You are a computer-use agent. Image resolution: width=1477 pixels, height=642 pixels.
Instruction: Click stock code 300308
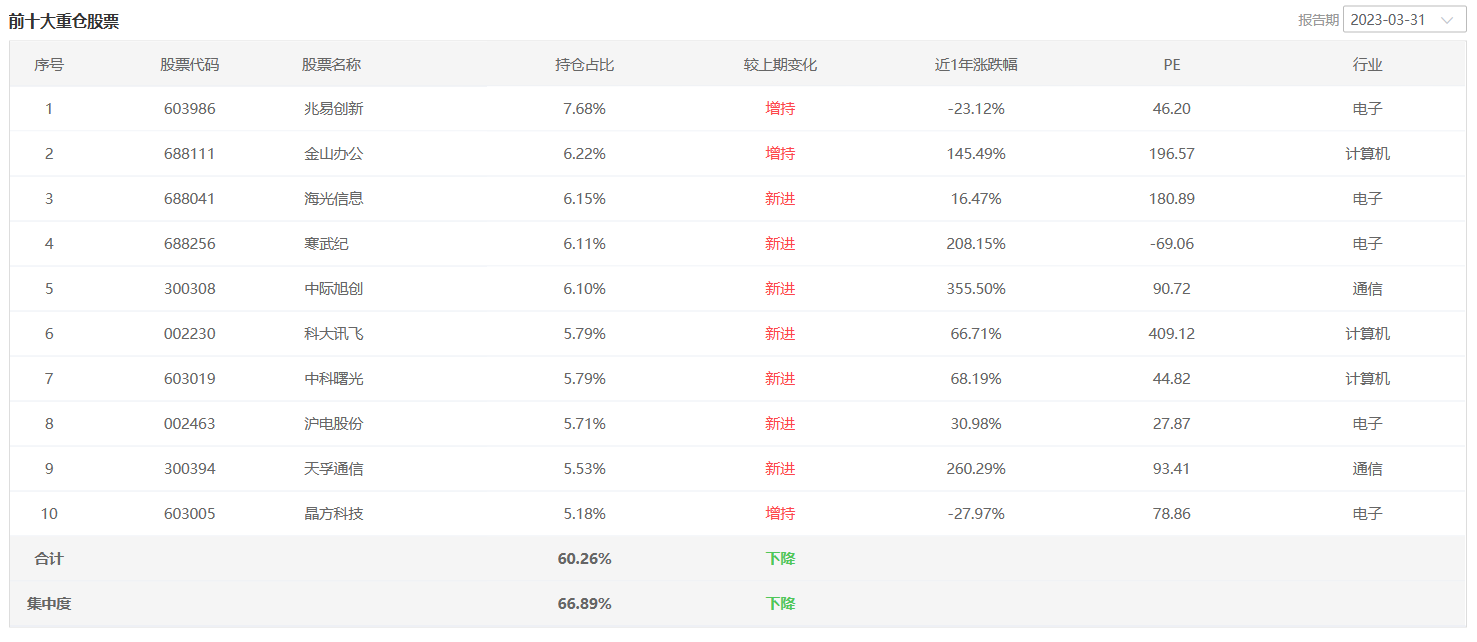189,289
